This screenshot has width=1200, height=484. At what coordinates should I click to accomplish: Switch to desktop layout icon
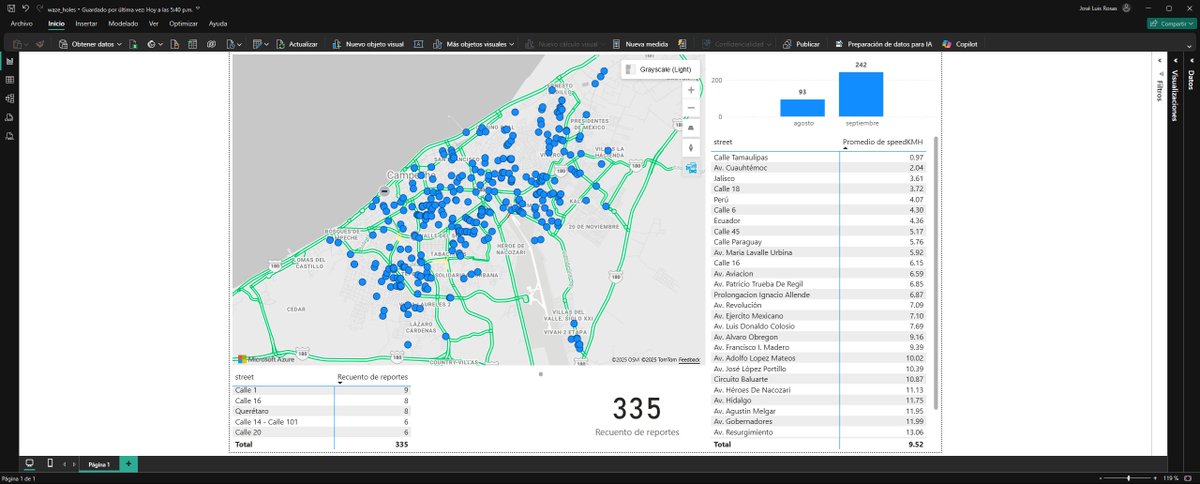28,464
